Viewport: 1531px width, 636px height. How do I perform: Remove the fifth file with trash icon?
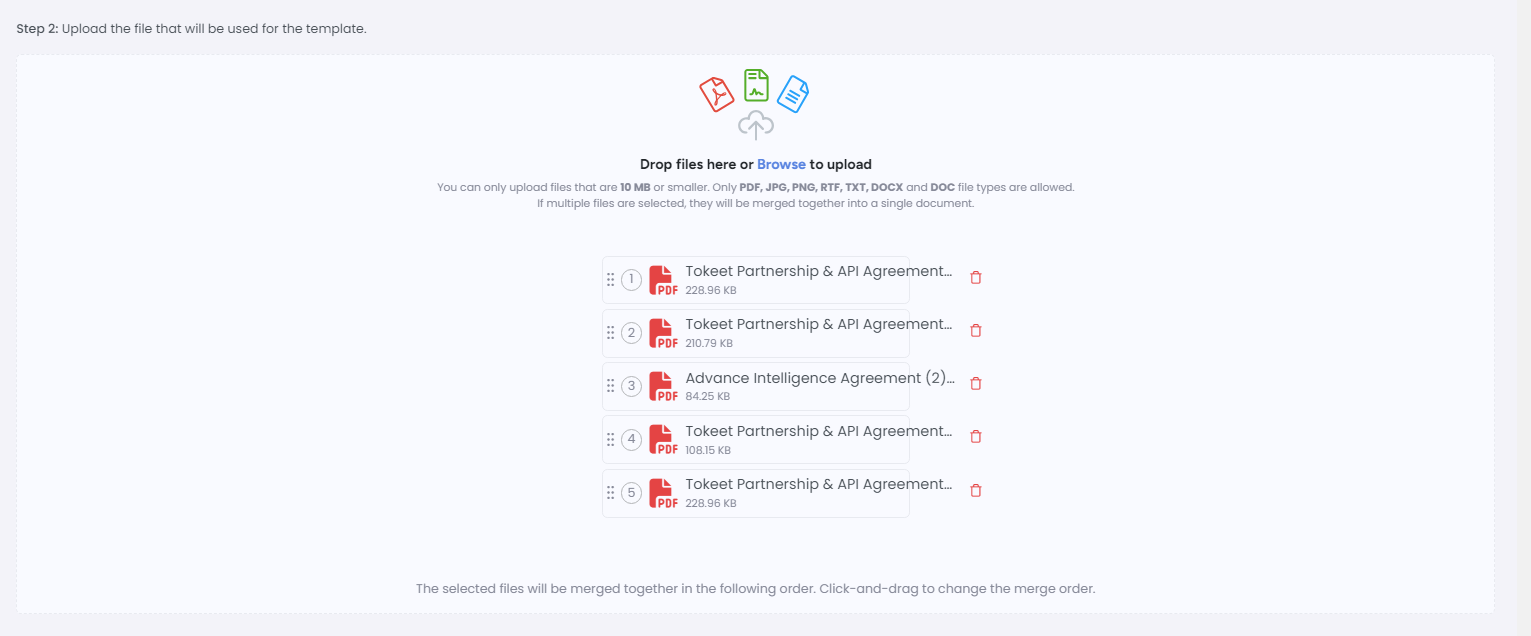coord(976,490)
